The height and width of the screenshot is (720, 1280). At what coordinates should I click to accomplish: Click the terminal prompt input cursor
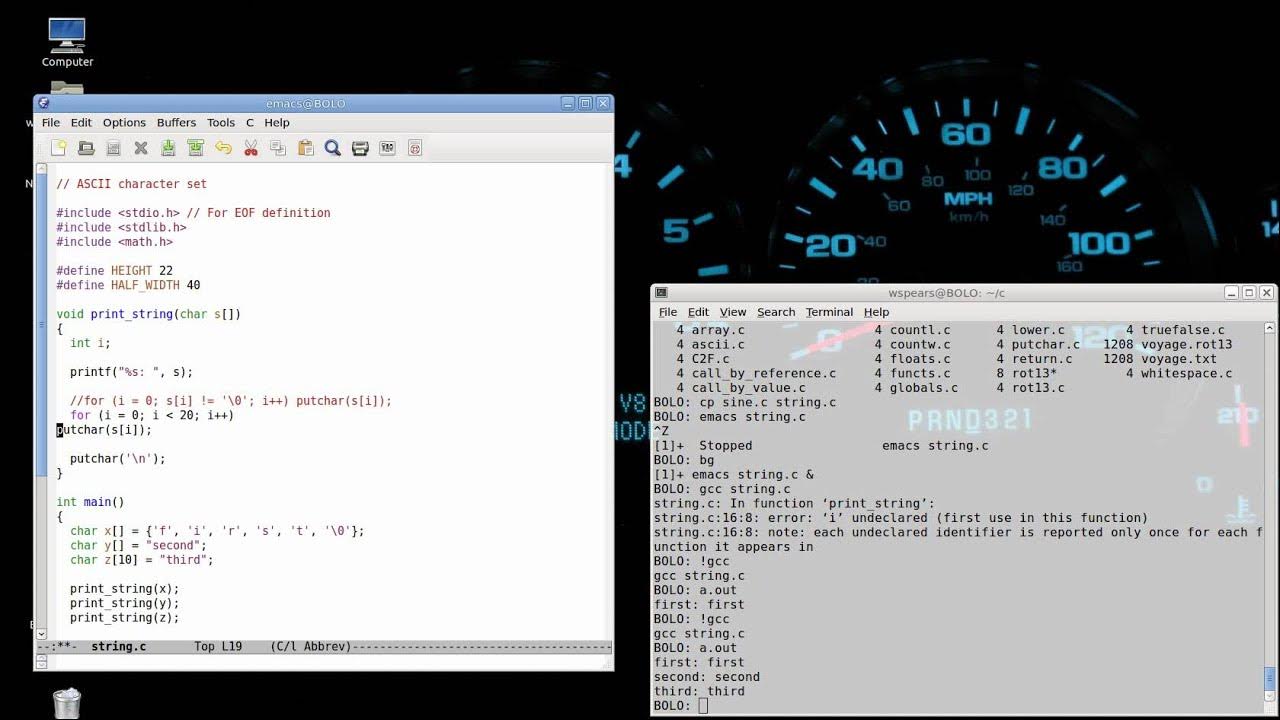coord(704,706)
